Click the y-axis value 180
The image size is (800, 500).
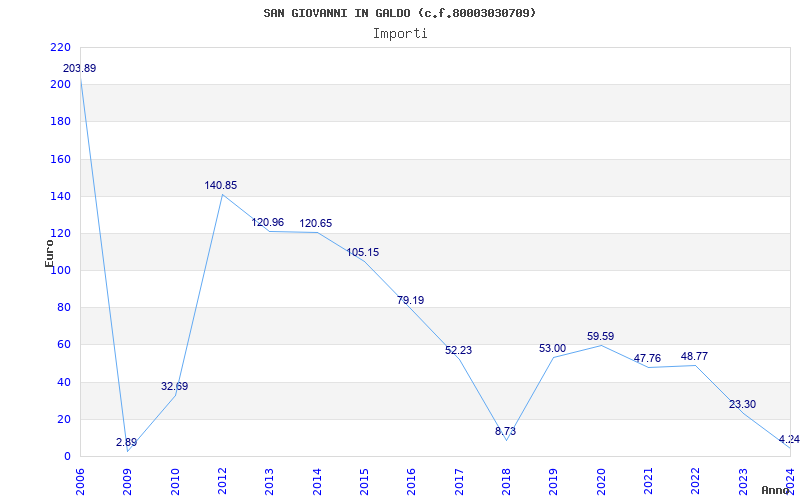point(60,122)
